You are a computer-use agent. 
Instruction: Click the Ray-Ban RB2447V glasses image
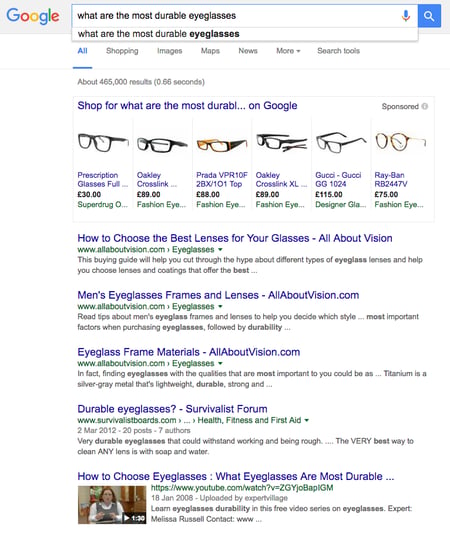[x=401, y=142]
